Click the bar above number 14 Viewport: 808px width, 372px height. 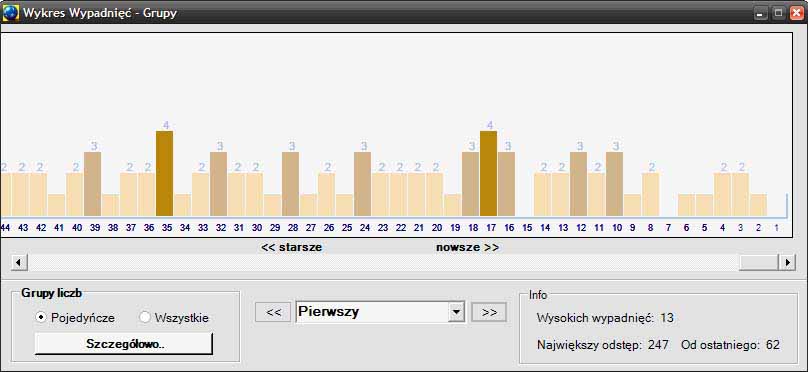(x=543, y=195)
